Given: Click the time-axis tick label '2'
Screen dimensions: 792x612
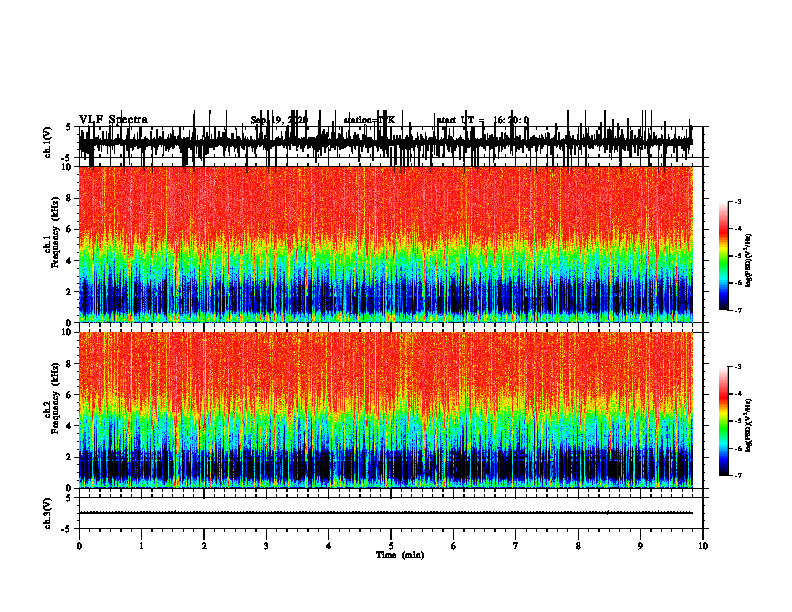Looking at the screenshot, I should (204, 546).
